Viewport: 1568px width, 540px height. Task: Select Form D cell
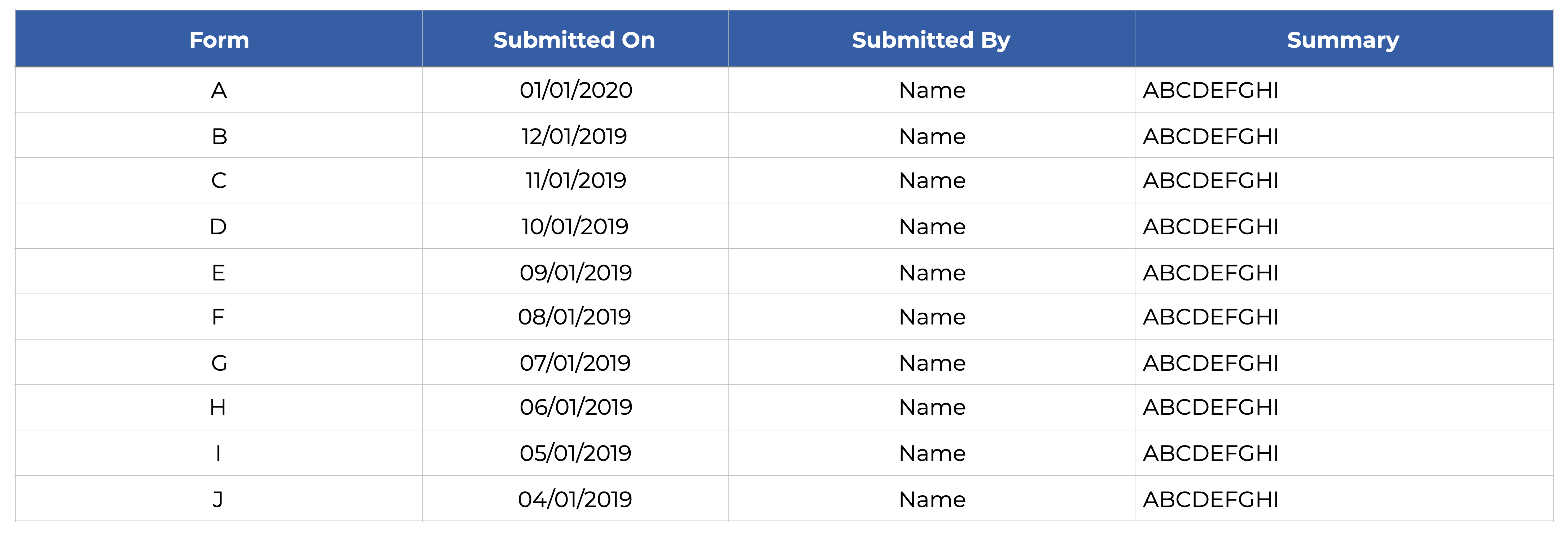pos(218,226)
